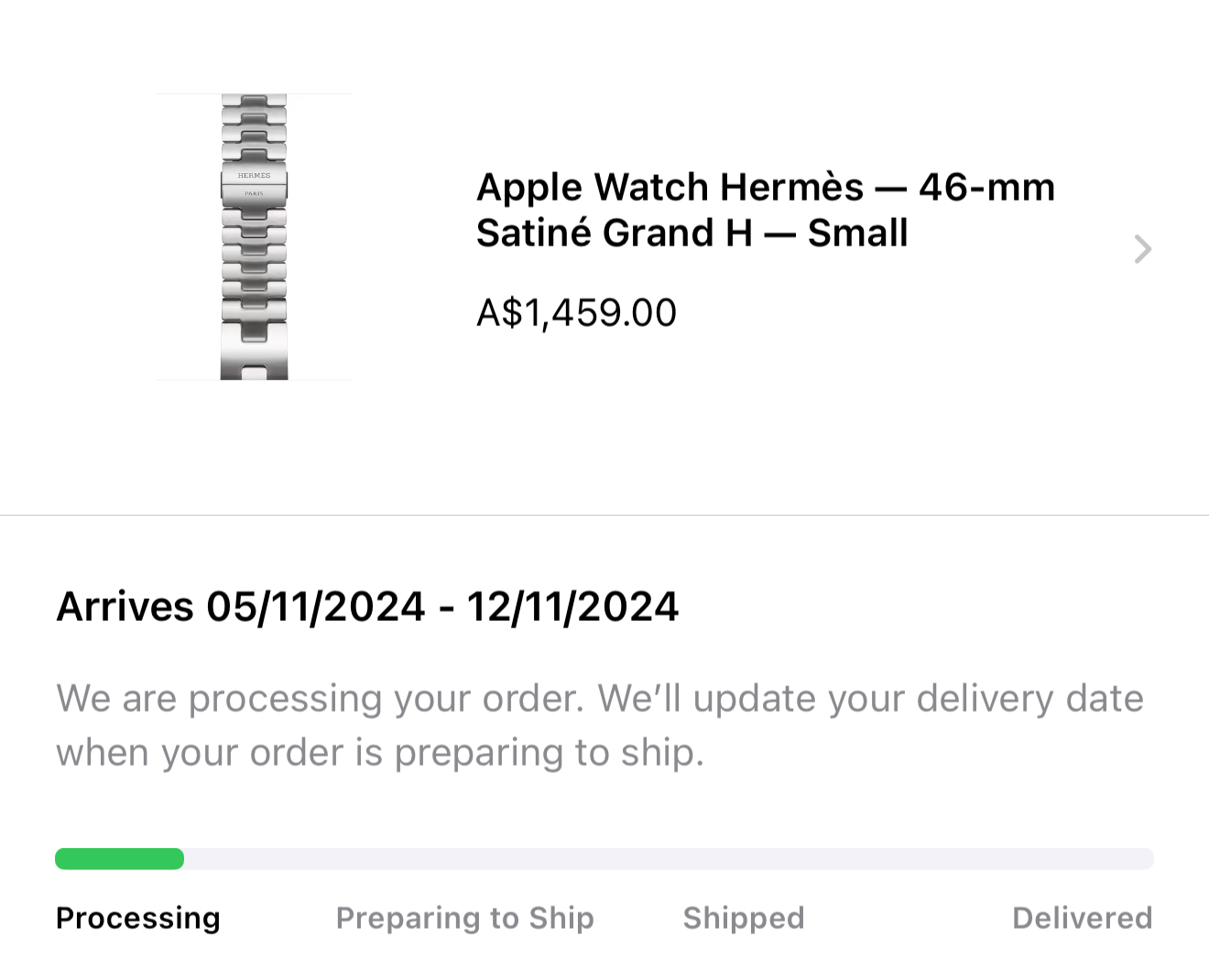The width and height of the screenshot is (1209, 980).
Task: Tap the Hermès watch band thumbnail
Action: [254, 275]
